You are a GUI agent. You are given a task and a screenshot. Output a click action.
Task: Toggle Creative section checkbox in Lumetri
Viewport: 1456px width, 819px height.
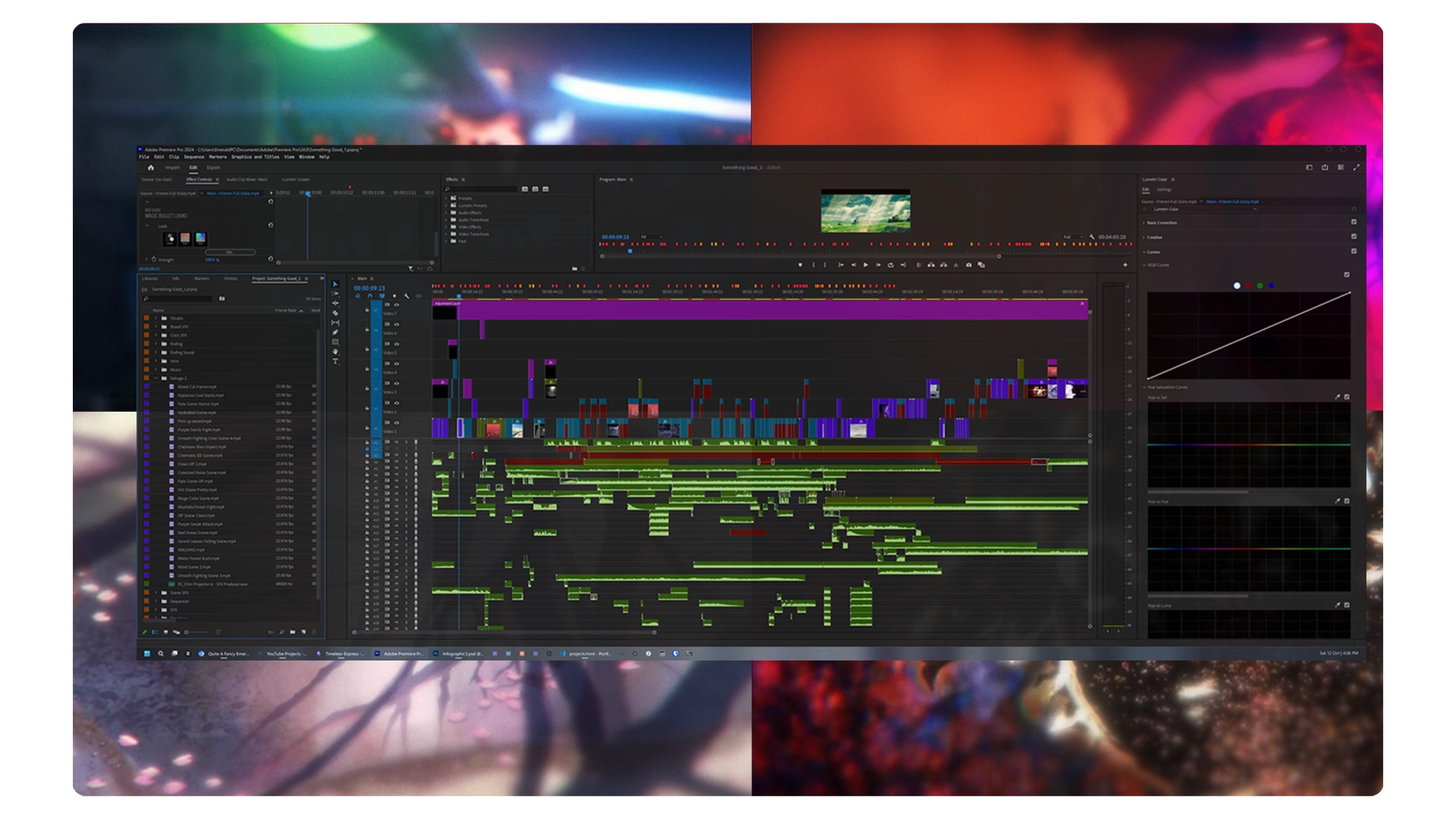pyautogui.click(x=1354, y=237)
